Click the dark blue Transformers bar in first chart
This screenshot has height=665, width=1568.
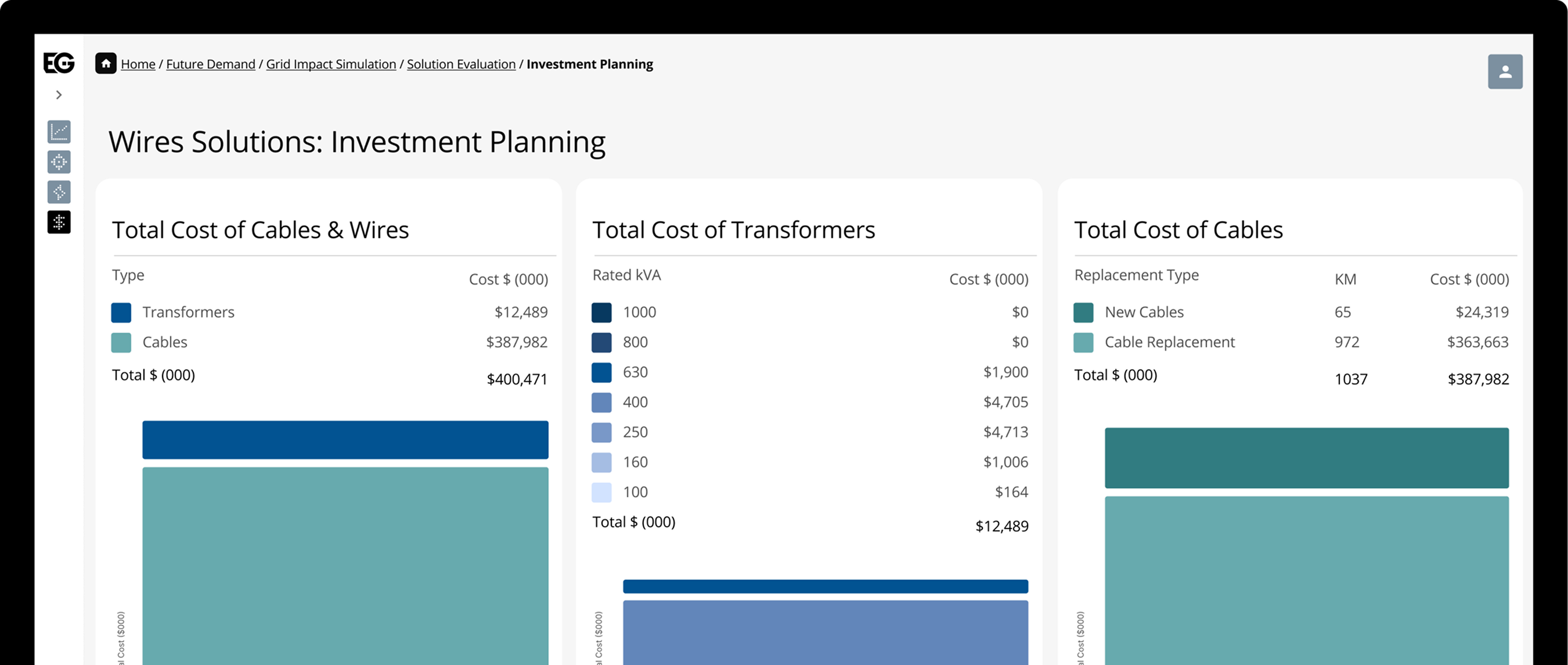(345, 440)
